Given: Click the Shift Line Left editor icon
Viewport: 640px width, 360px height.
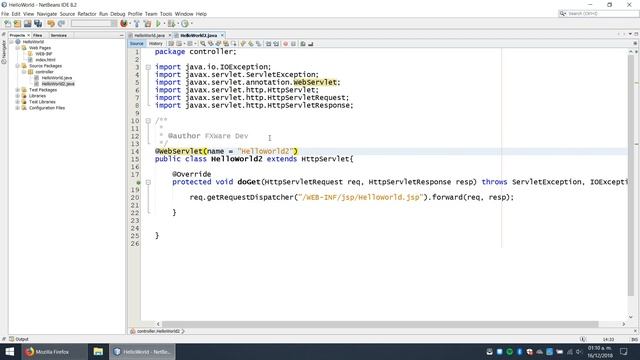Looking at the screenshot, I should (268, 44).
